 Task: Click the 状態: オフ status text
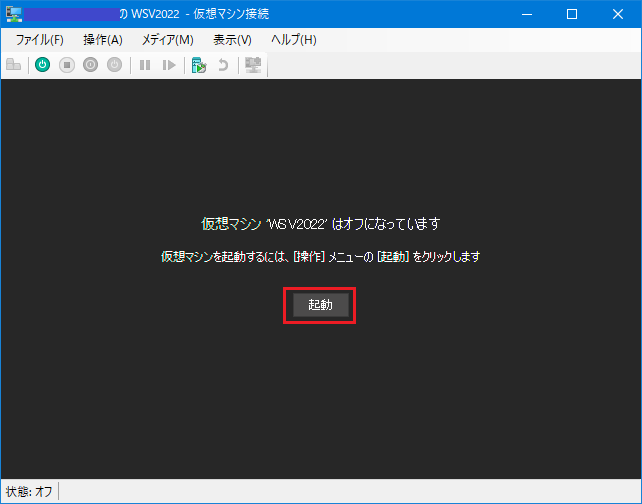coord(29,491)
